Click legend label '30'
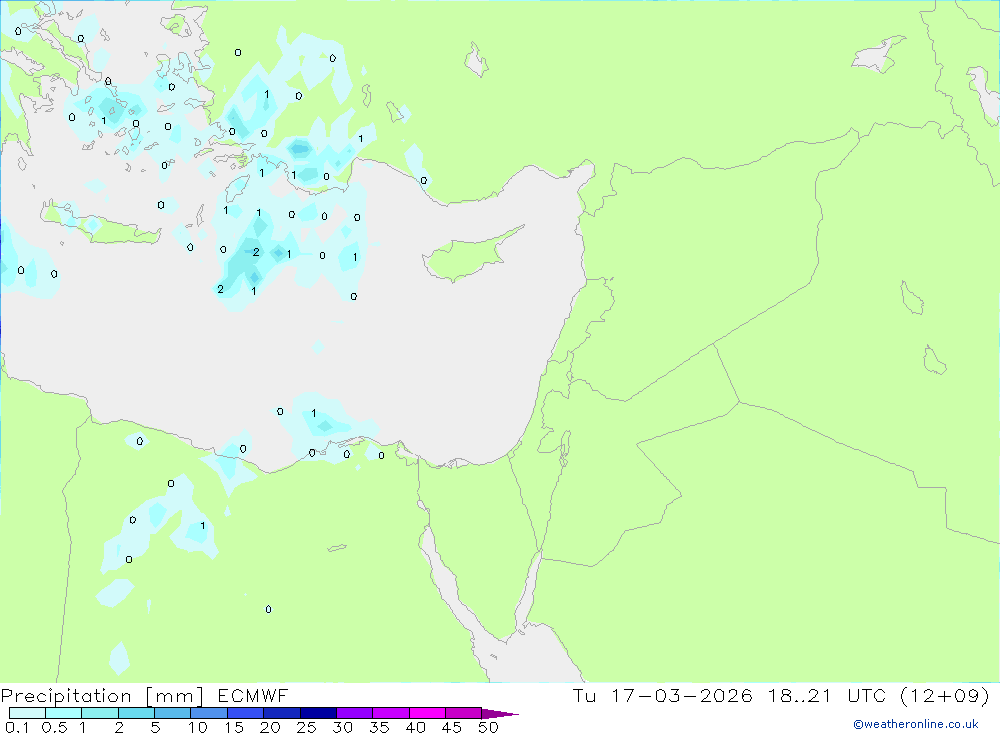Image resolution: width=1000 pixels, height=733 pixels. (342, 727)
